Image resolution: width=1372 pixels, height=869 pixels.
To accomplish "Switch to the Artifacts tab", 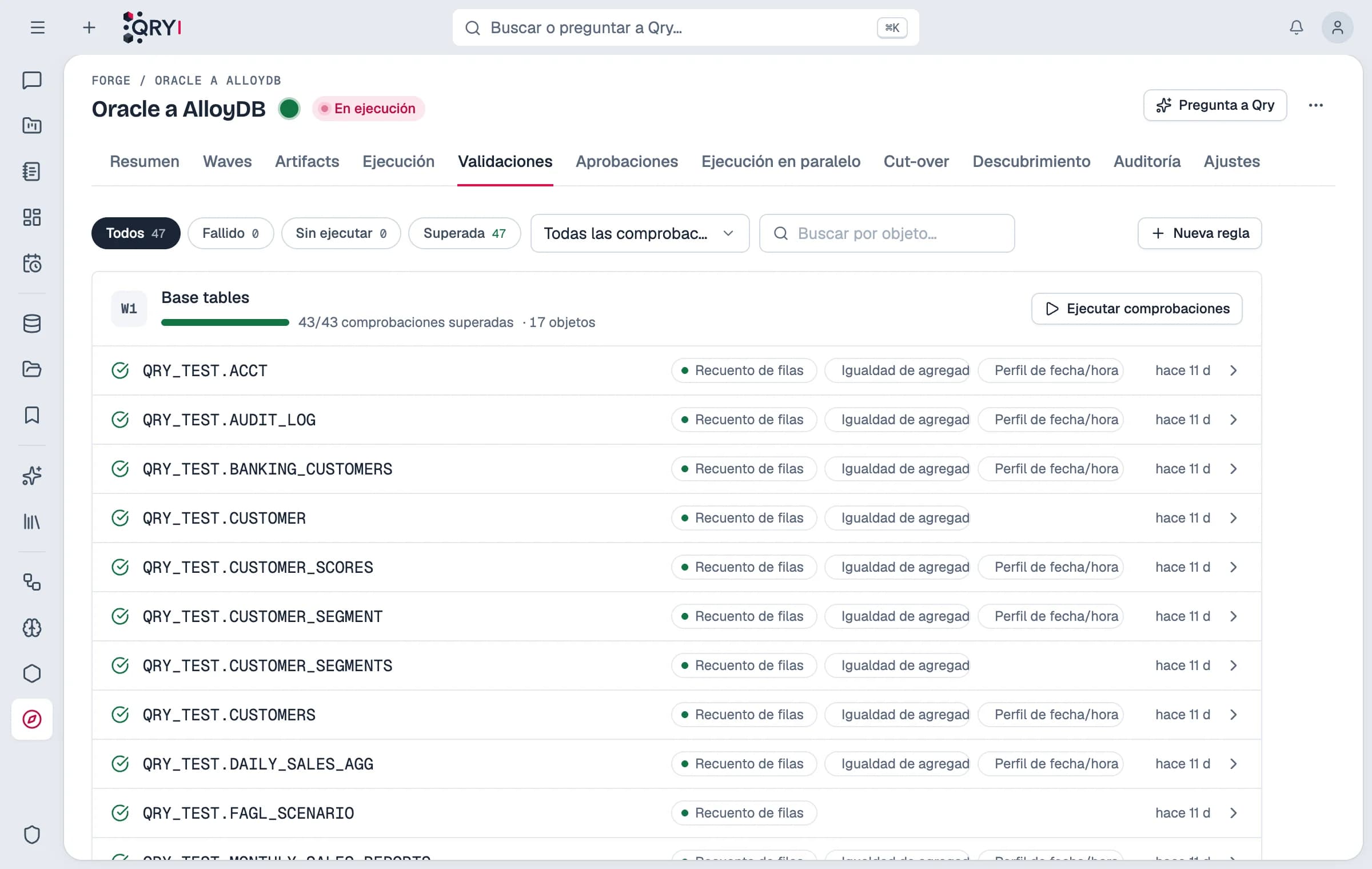I will point(307,161).
